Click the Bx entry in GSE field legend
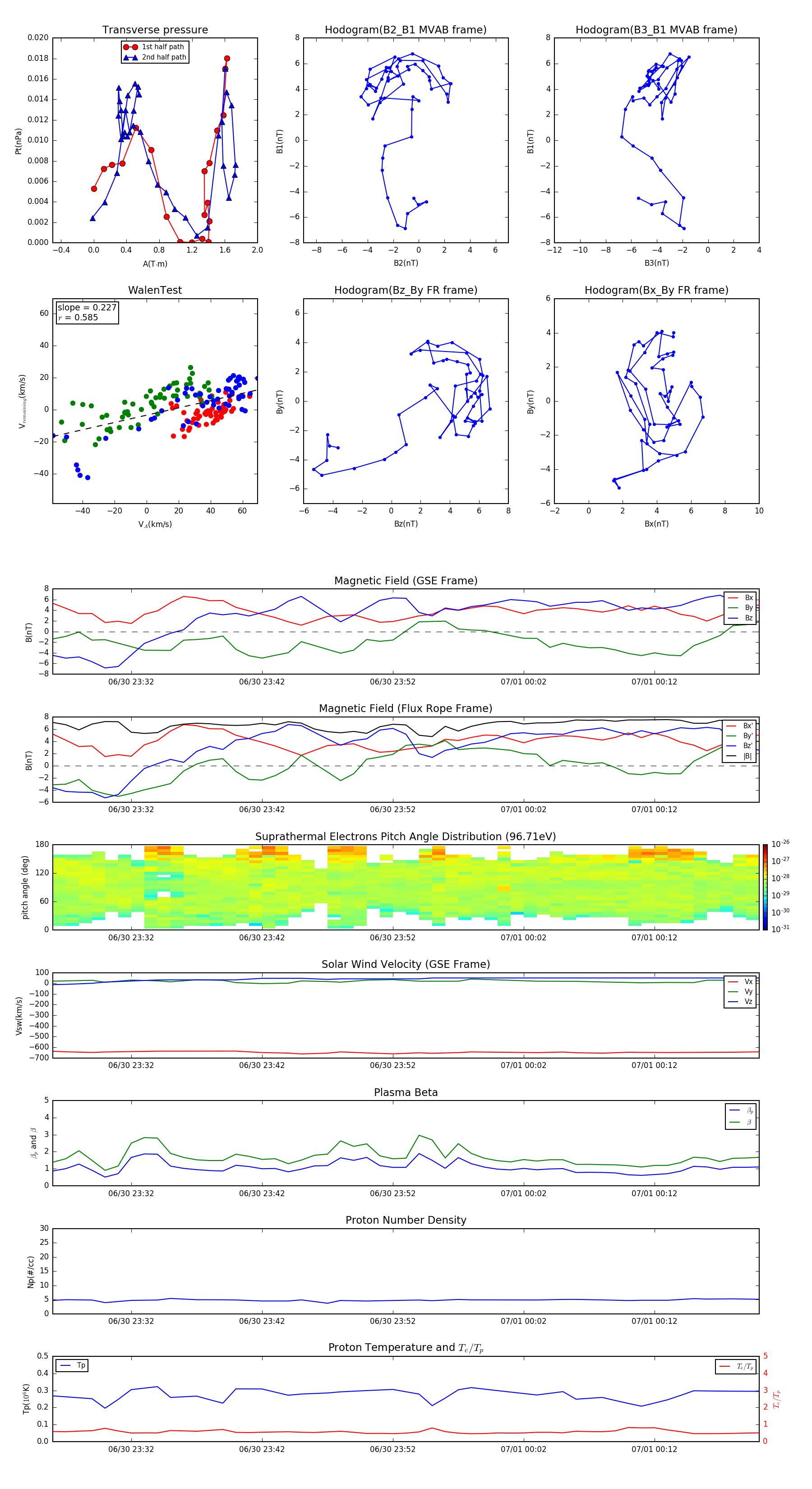Screen dimensions: 812x1489 click(x=740, y=598)
